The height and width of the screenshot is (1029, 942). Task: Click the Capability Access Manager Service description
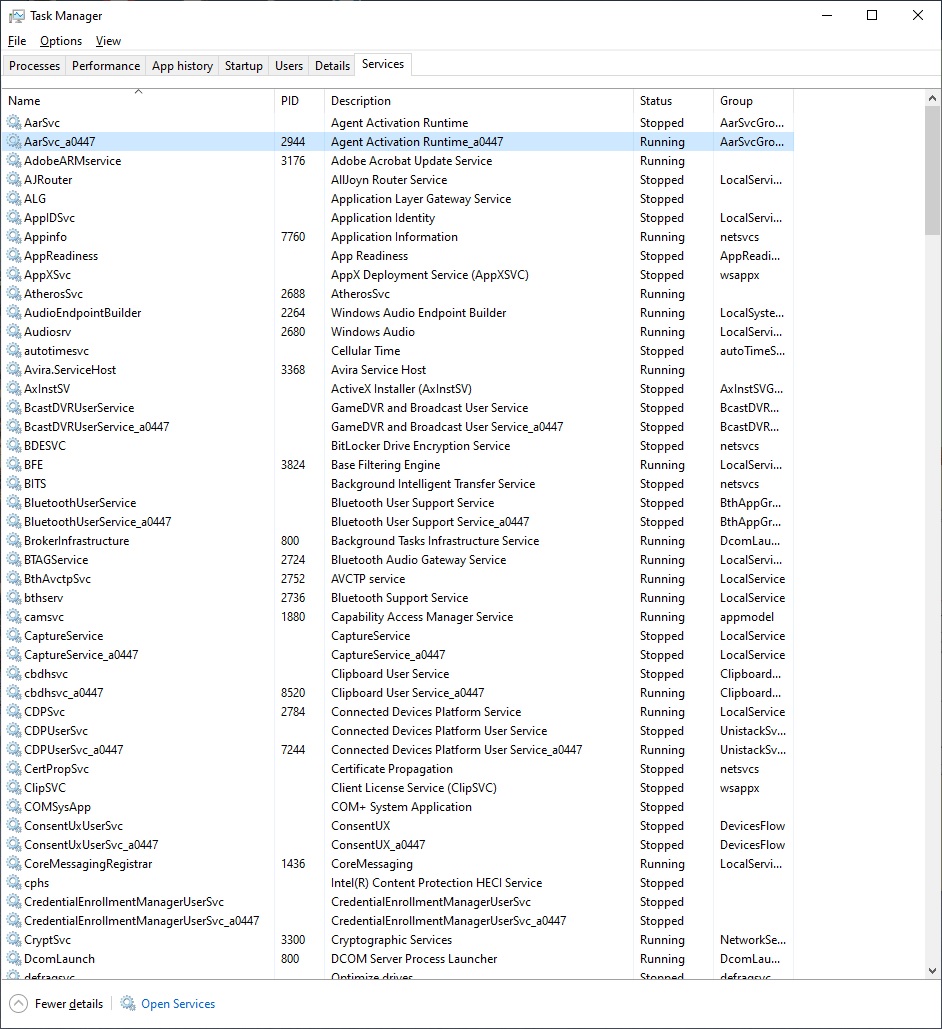(x=422, y=617)
